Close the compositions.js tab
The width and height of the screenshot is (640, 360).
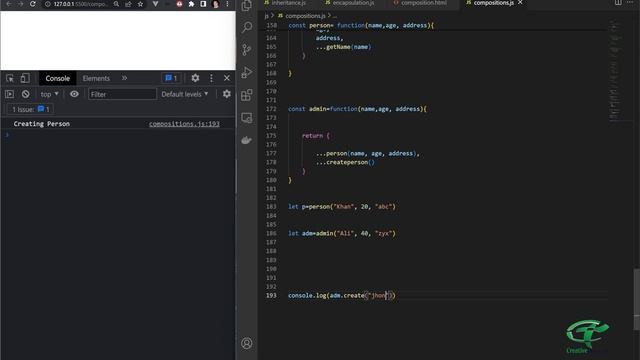(520, 2)
